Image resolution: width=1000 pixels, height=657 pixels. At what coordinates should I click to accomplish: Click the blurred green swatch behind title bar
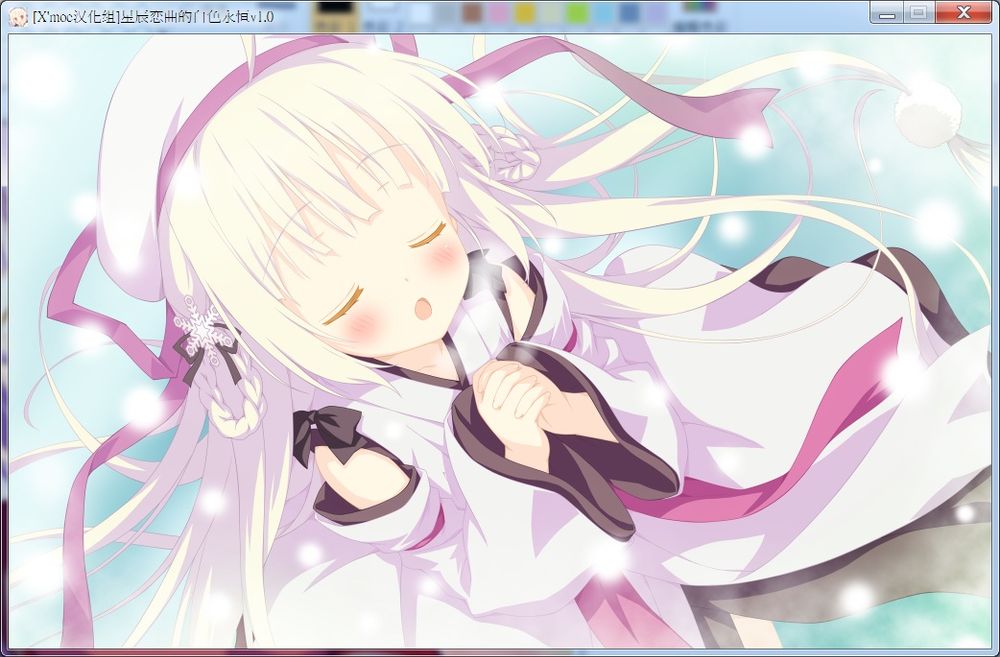point(577,13)
